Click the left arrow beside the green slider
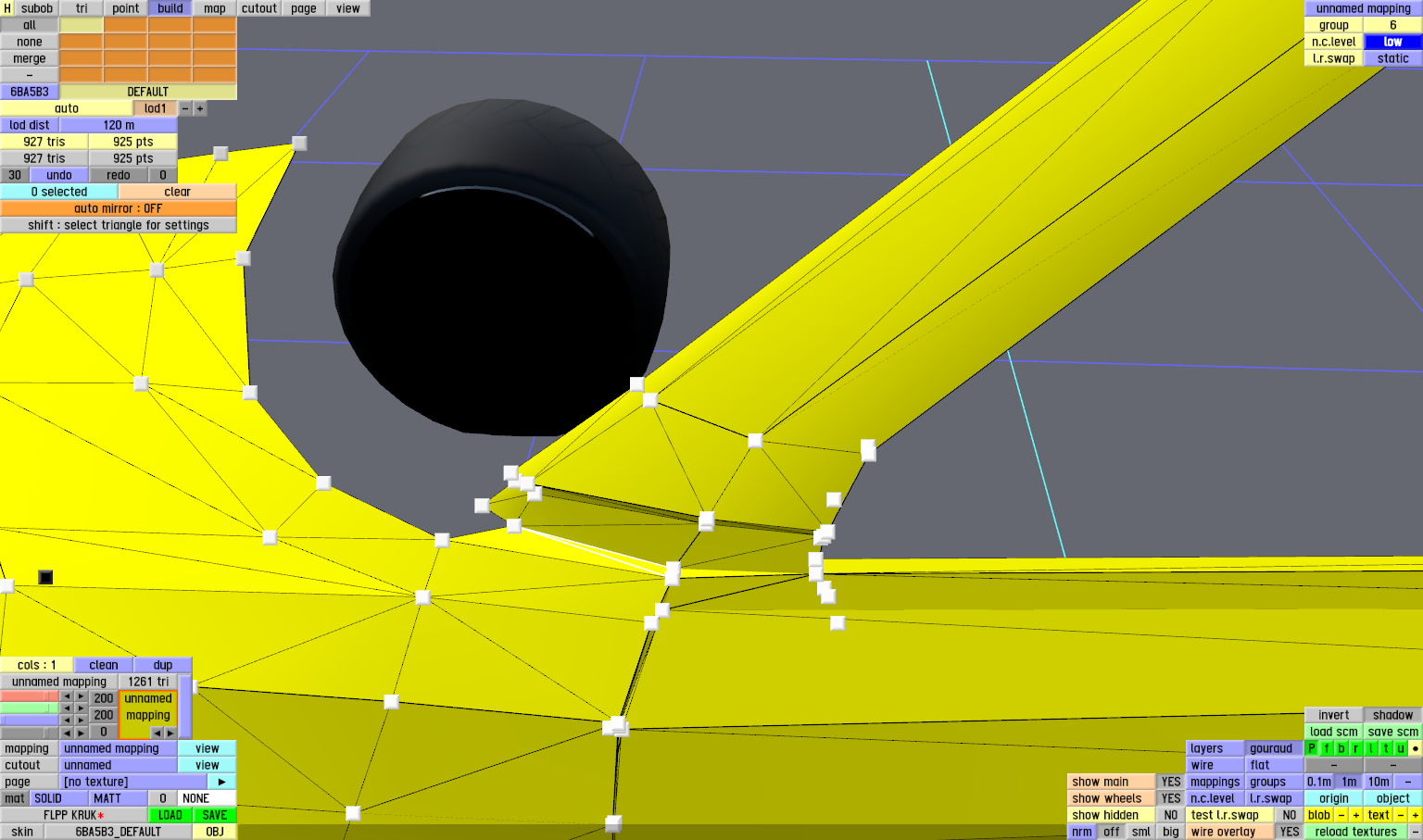 pos(67,708)
